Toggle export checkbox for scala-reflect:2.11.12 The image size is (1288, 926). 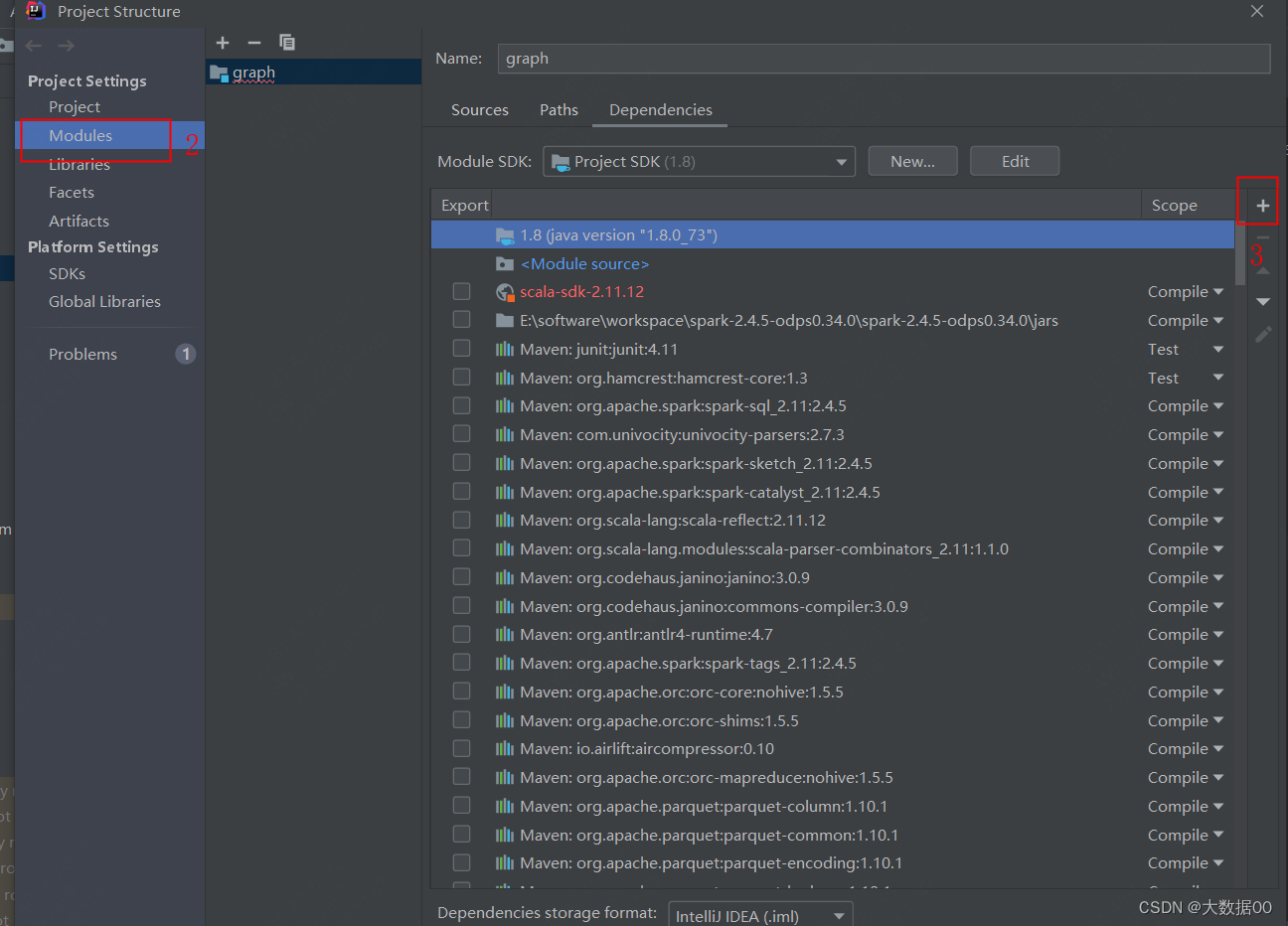point(461,520)
